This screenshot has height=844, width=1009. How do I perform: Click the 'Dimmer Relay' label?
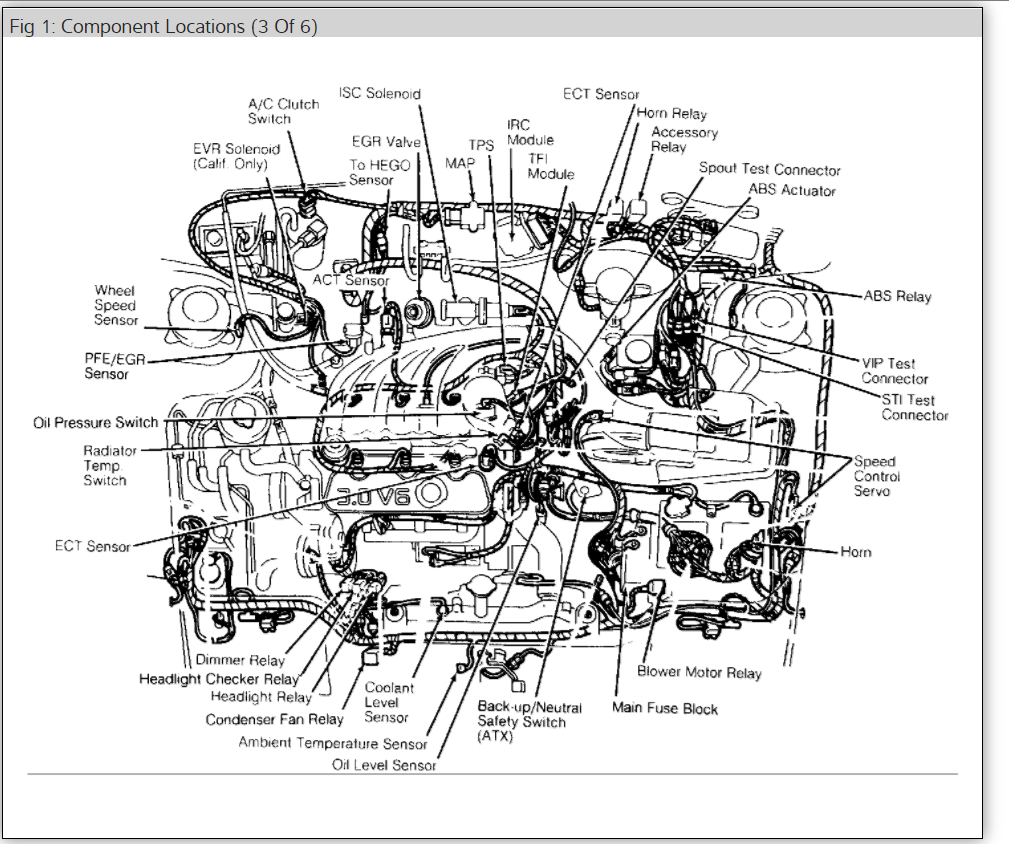pos(240,660)
